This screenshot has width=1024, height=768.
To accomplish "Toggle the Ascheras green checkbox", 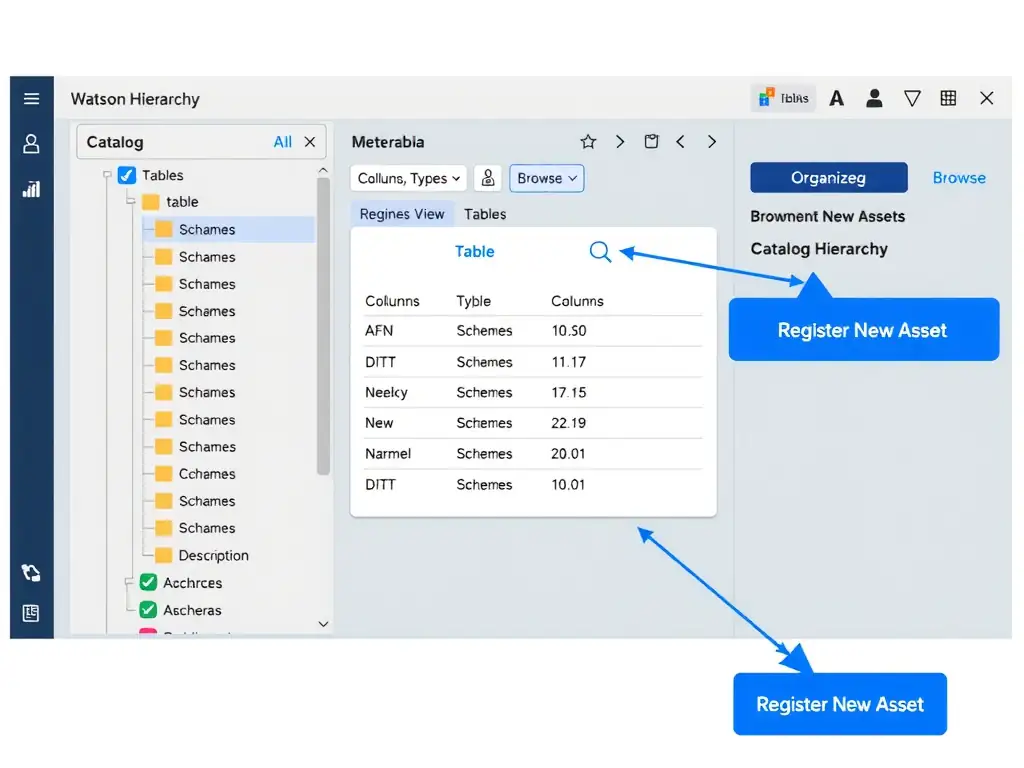I will click(148, 610).
